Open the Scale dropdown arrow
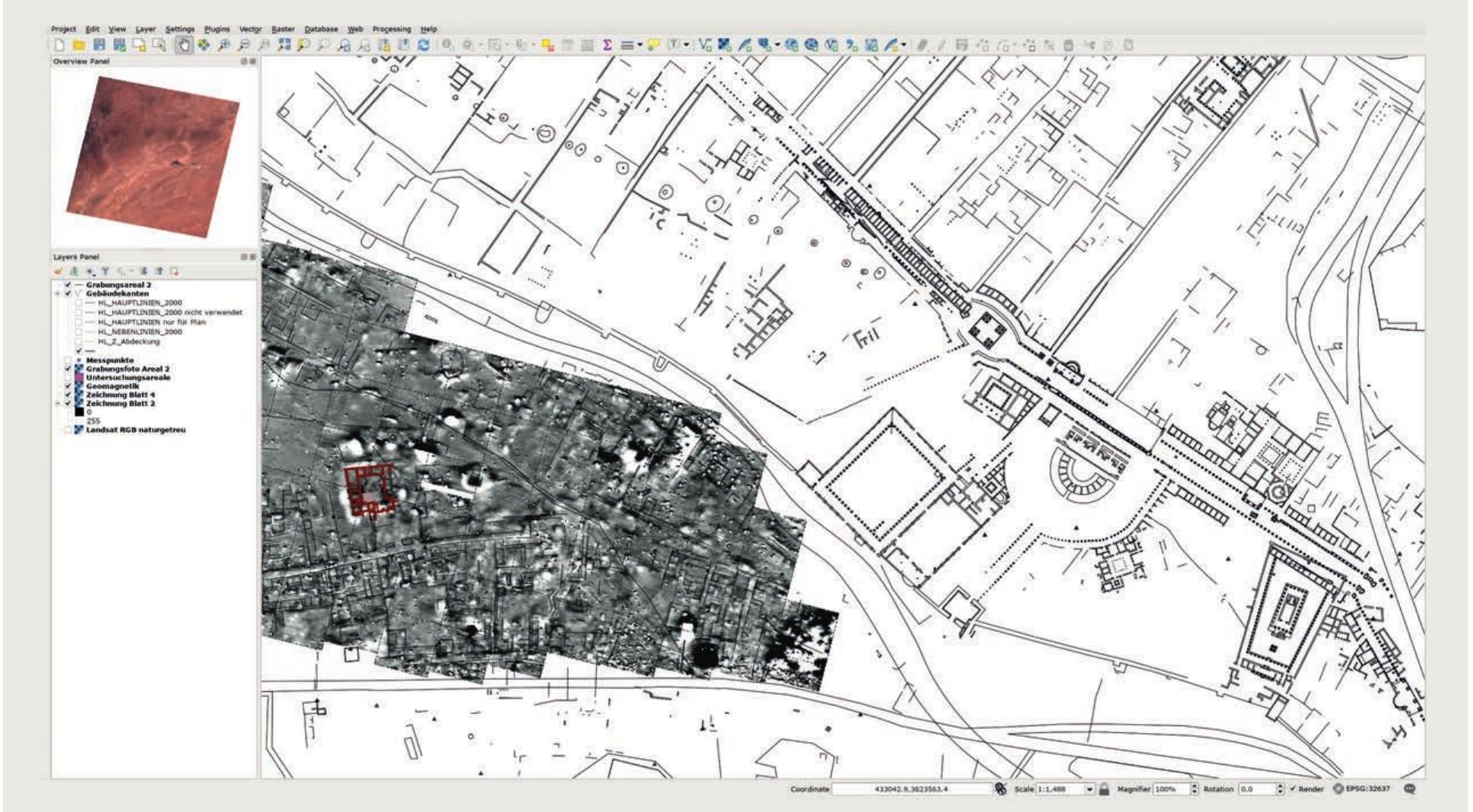This screenshot has width=1473, height=812. (1090, 789)
